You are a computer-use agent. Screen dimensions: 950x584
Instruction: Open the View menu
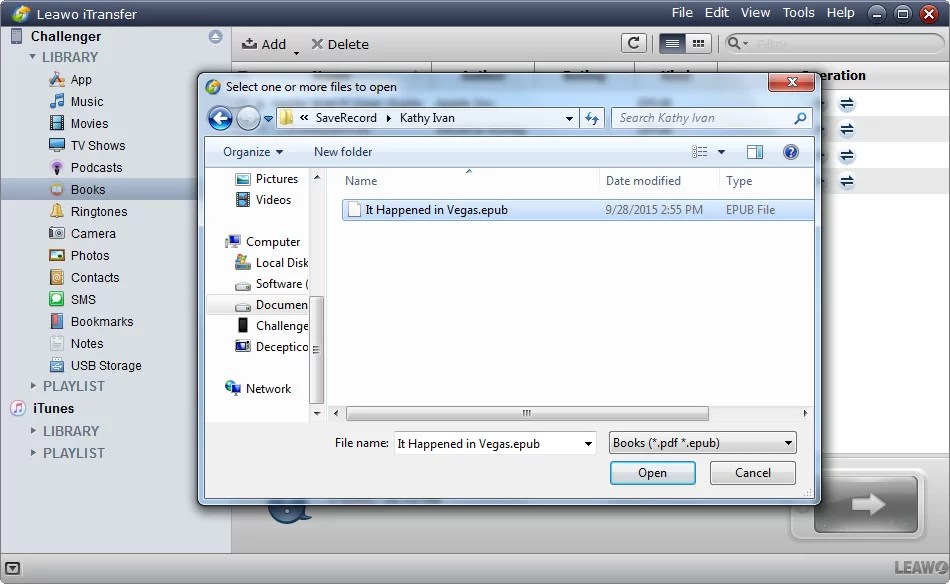click(755, 12)
